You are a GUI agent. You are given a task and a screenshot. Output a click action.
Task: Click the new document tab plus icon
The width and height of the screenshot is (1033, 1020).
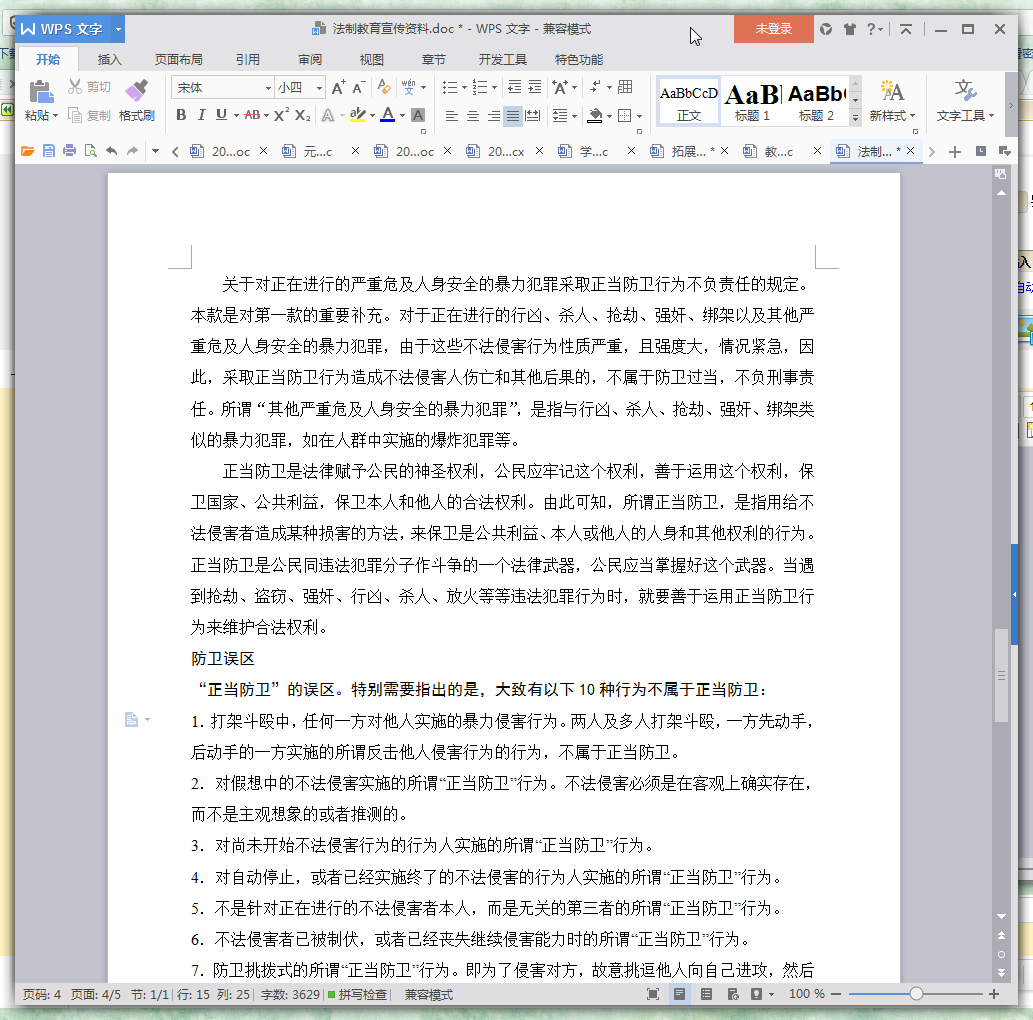[x=955, y=152]
